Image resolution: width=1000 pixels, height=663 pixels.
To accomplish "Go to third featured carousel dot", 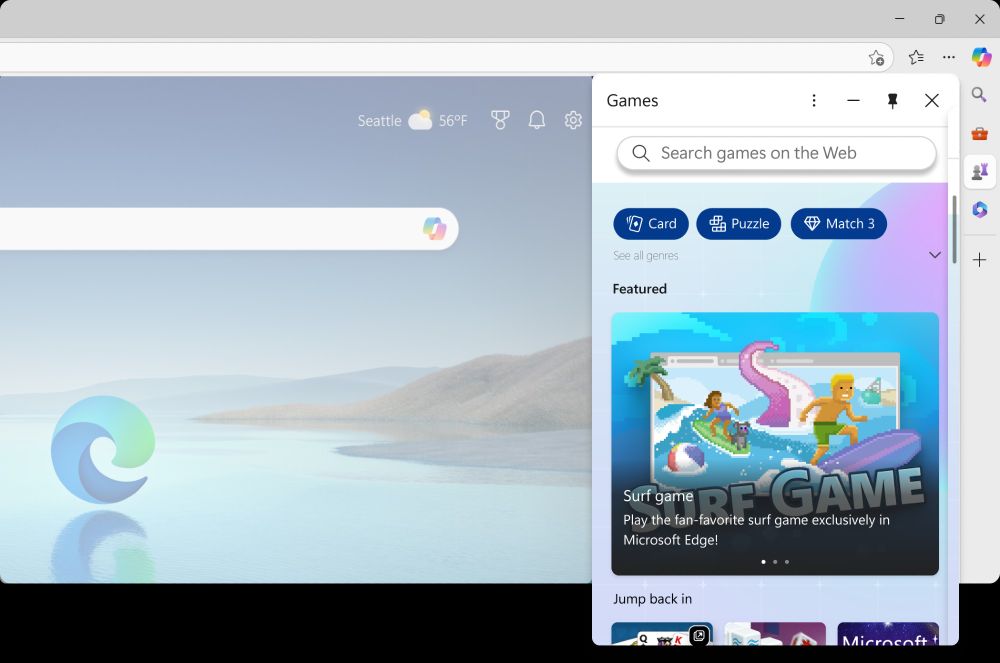I will click(x=787, y=562).
